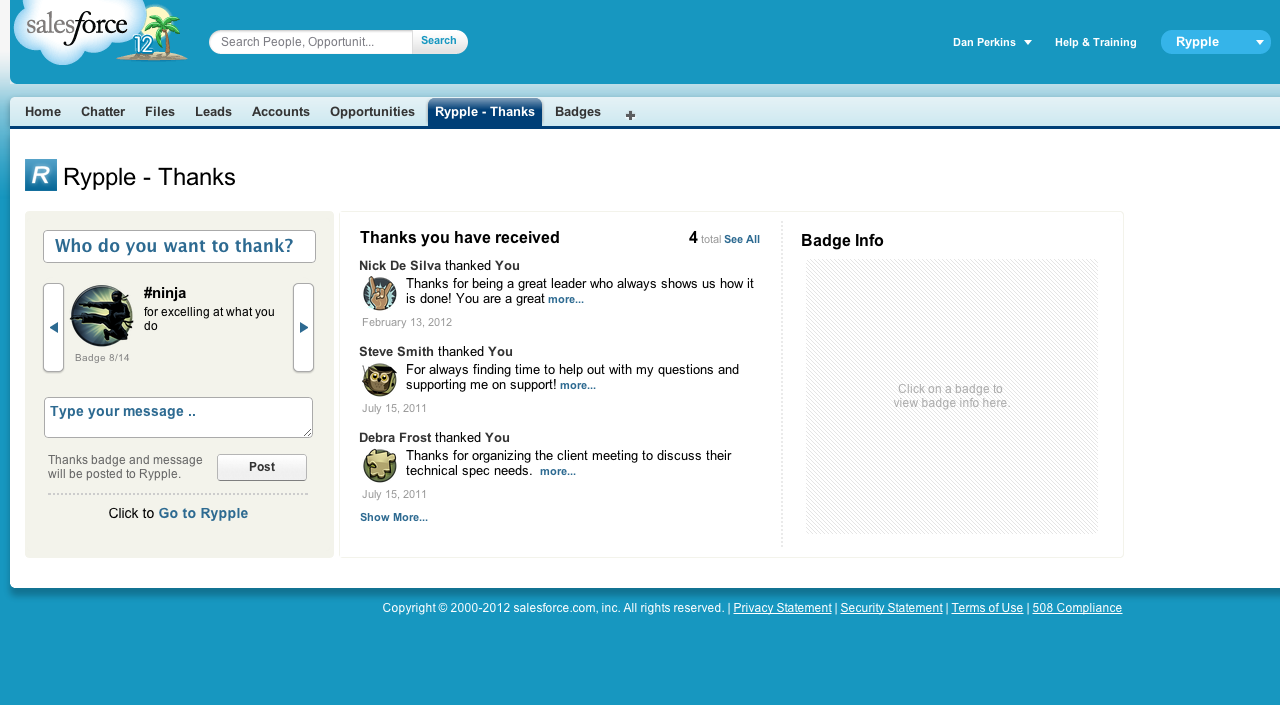Open the Opportunities tab
Screen dimensions: 1280x705
(x=372, y=112)
